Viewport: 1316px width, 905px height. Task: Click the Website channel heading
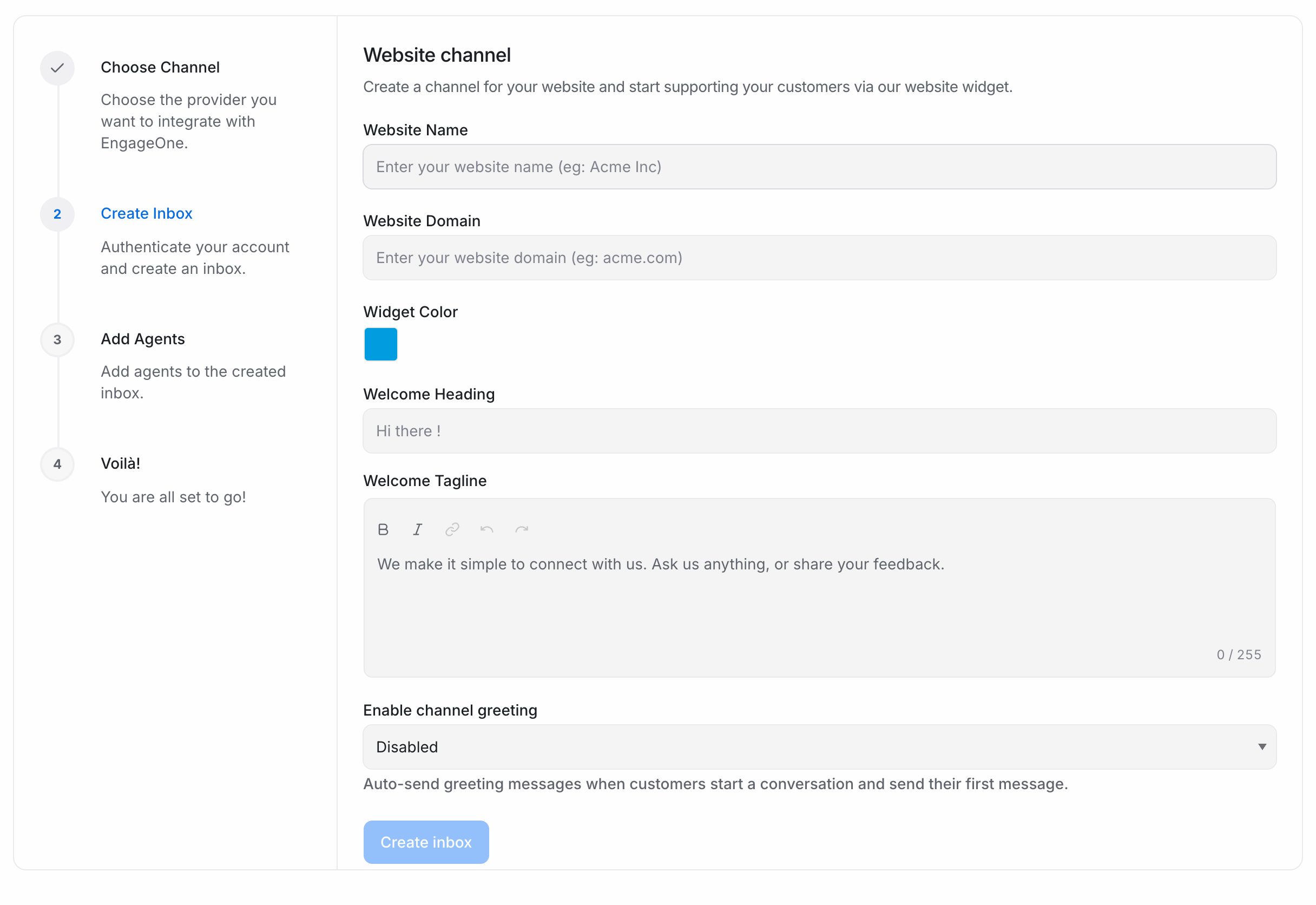click(437, 55)
